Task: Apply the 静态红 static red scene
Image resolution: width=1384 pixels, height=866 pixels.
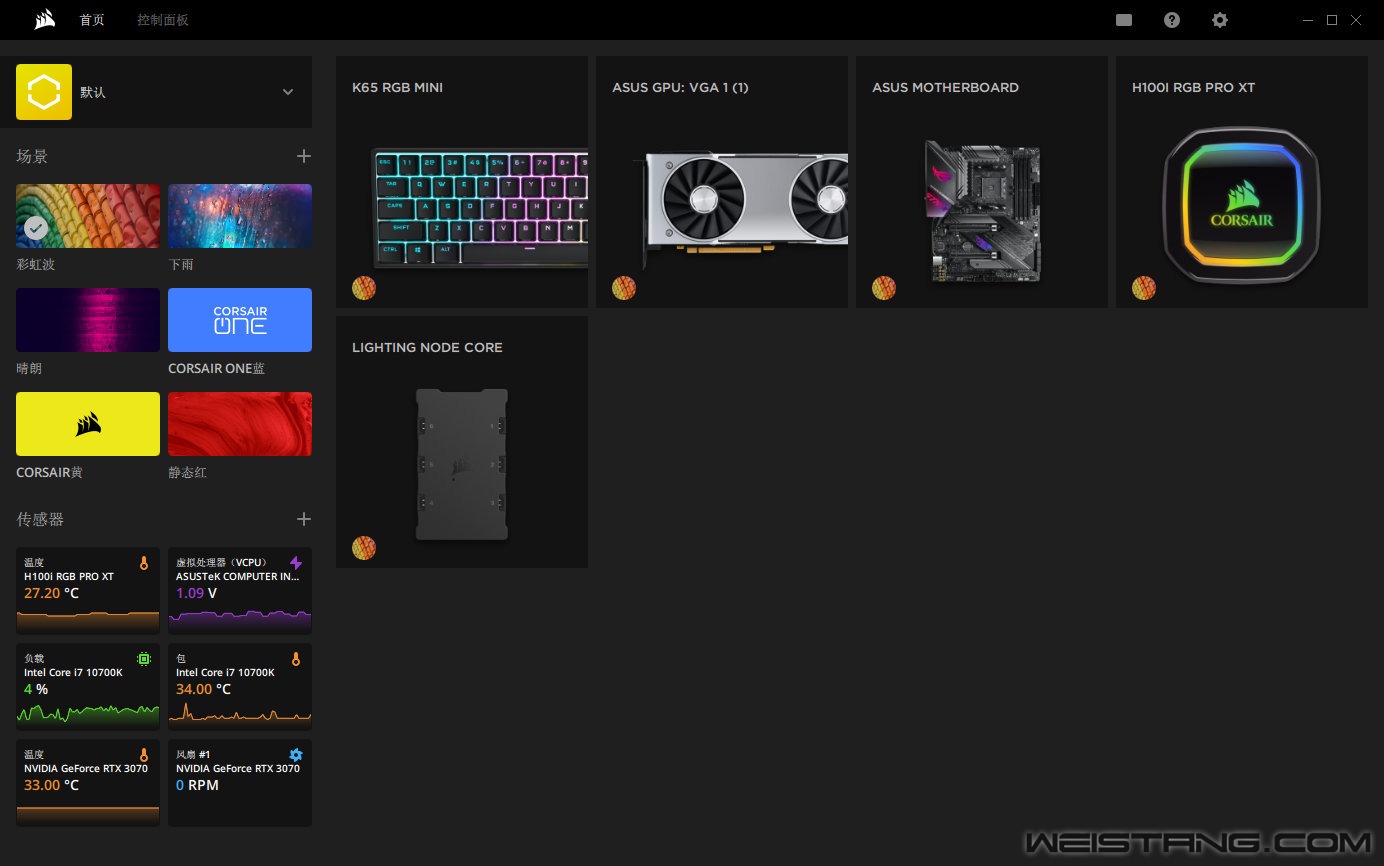Action: click(240, 424)
